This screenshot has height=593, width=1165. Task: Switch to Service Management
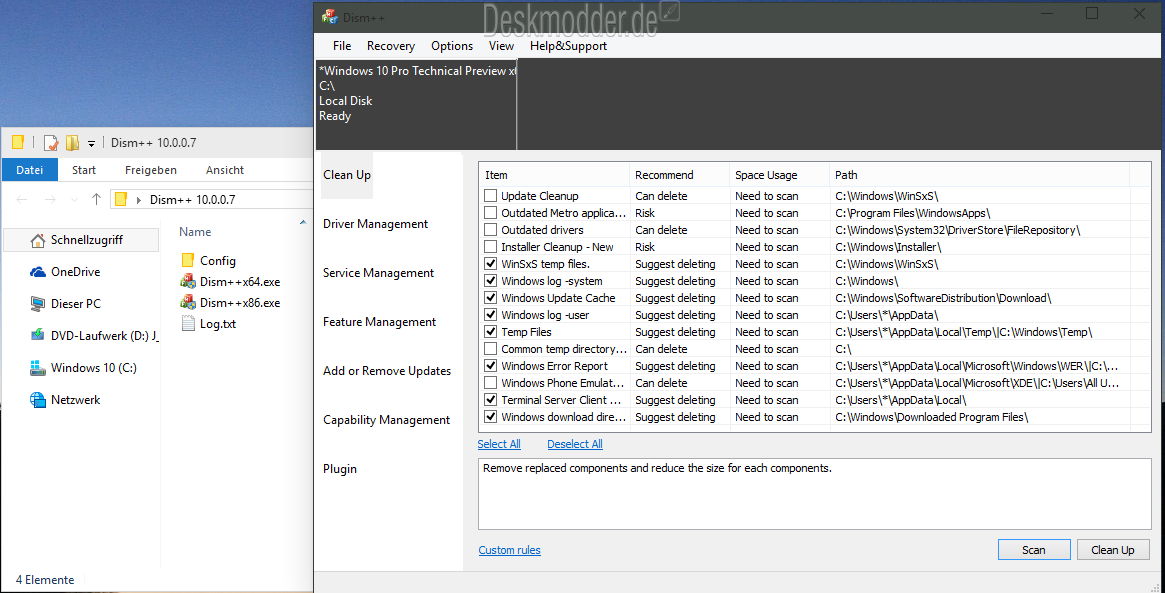pos(379,273)
